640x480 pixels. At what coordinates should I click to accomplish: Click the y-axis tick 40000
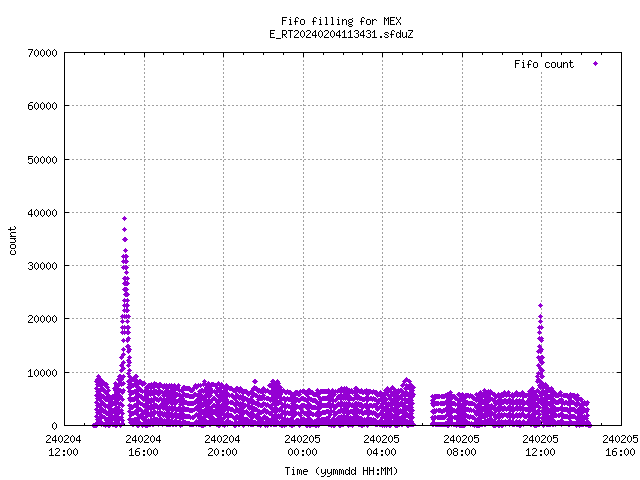point(42,213)
